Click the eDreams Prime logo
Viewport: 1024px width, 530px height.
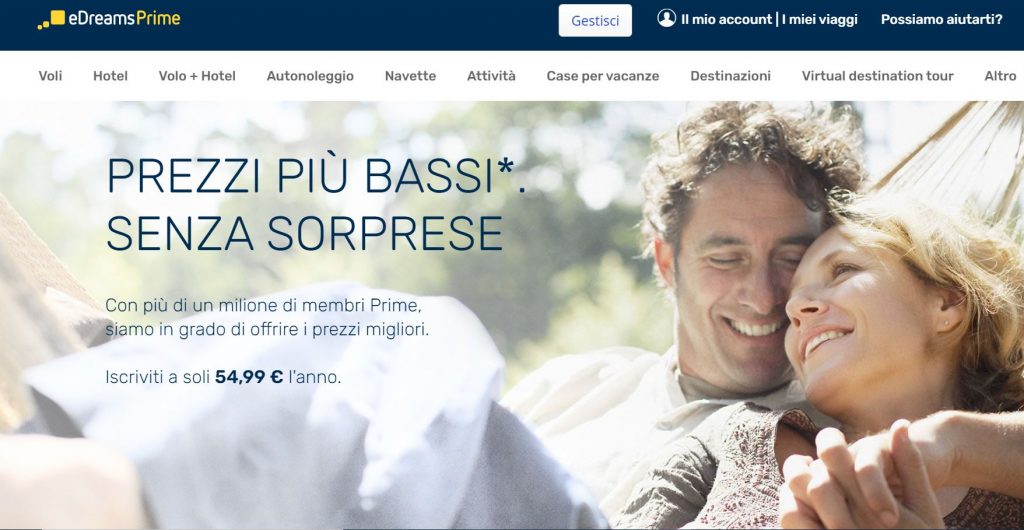(109, 20)
